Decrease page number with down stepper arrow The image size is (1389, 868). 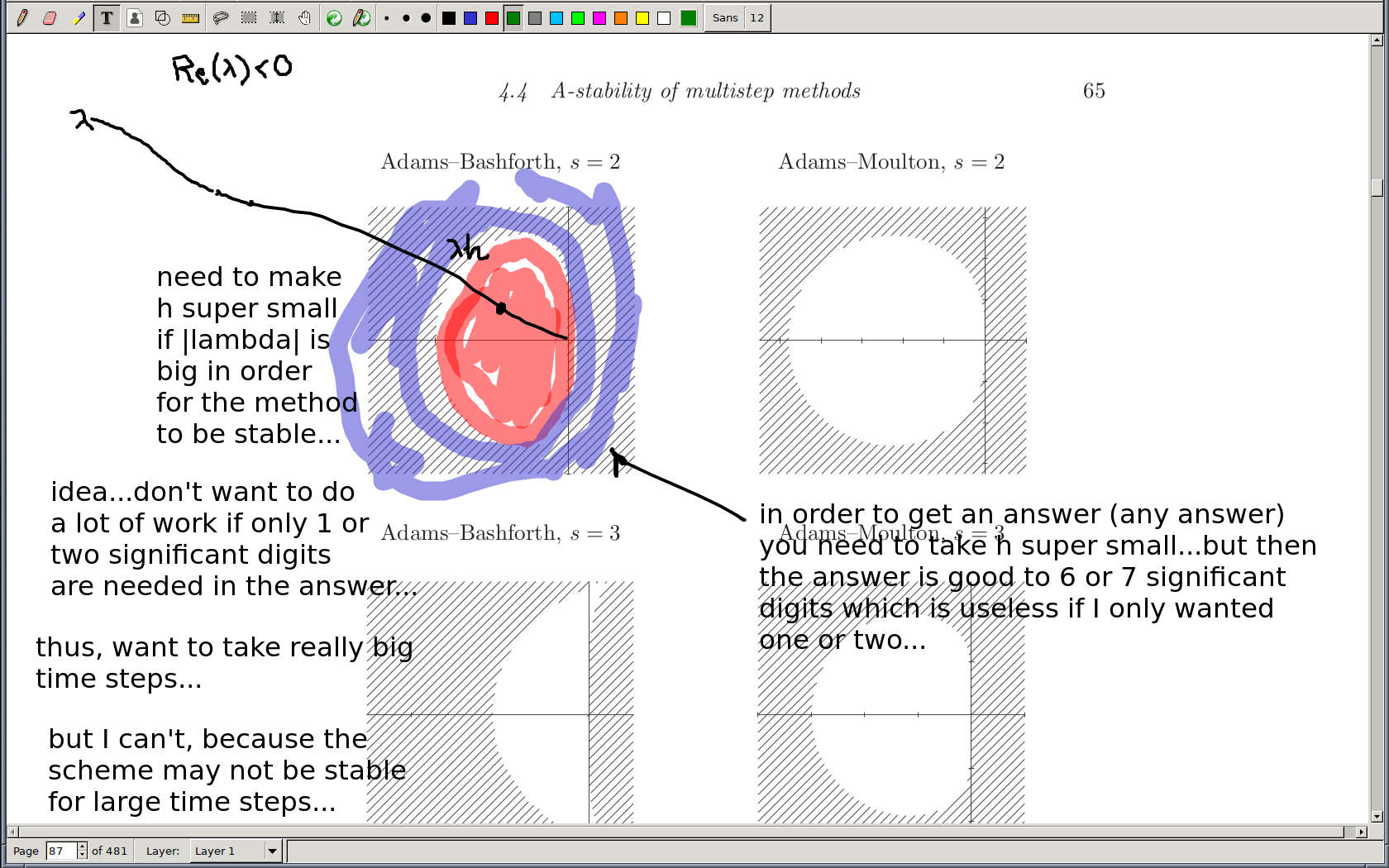pos(82,855)
